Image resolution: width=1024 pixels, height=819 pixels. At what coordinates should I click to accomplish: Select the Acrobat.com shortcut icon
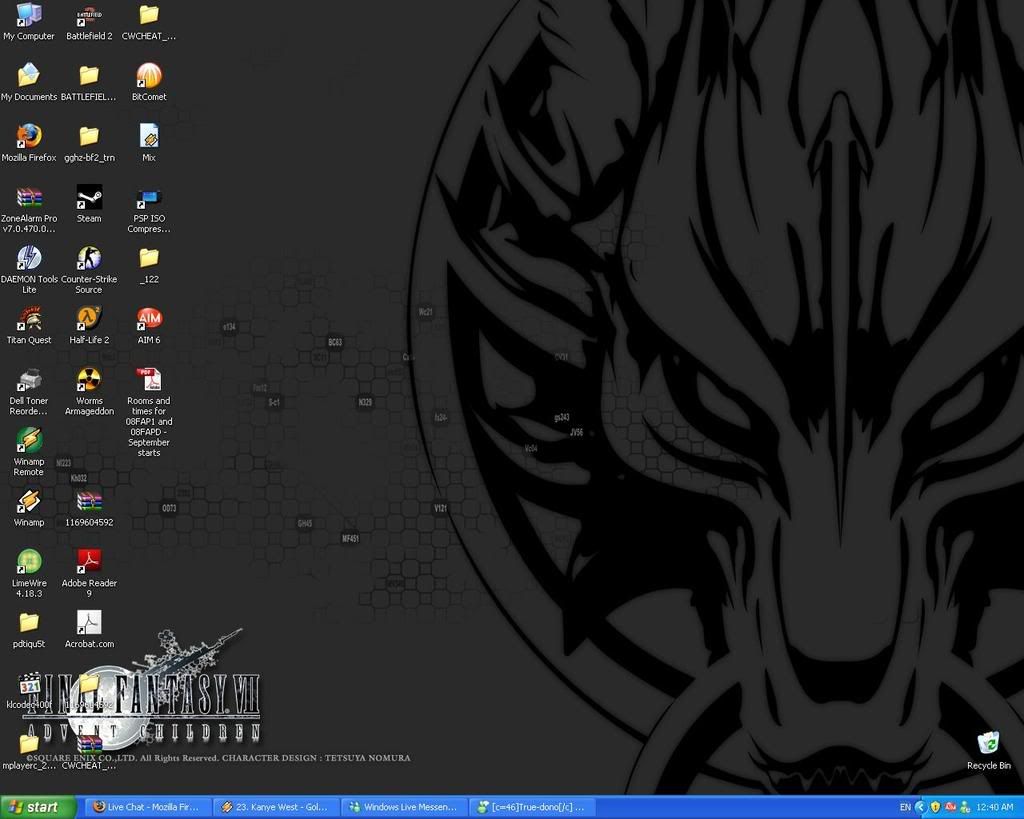89,622
